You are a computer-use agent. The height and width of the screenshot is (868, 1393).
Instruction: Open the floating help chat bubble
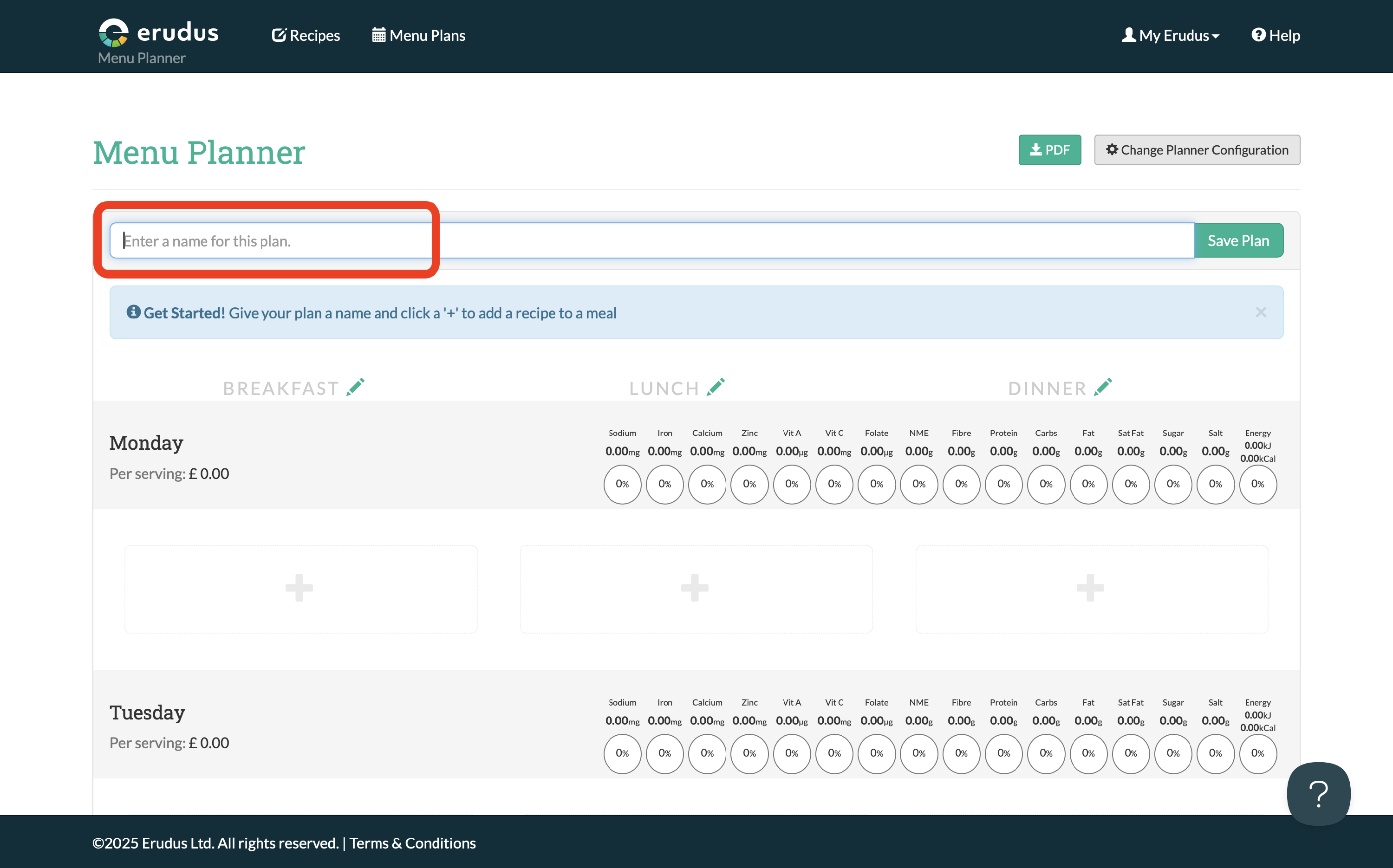coord(1318,793)
